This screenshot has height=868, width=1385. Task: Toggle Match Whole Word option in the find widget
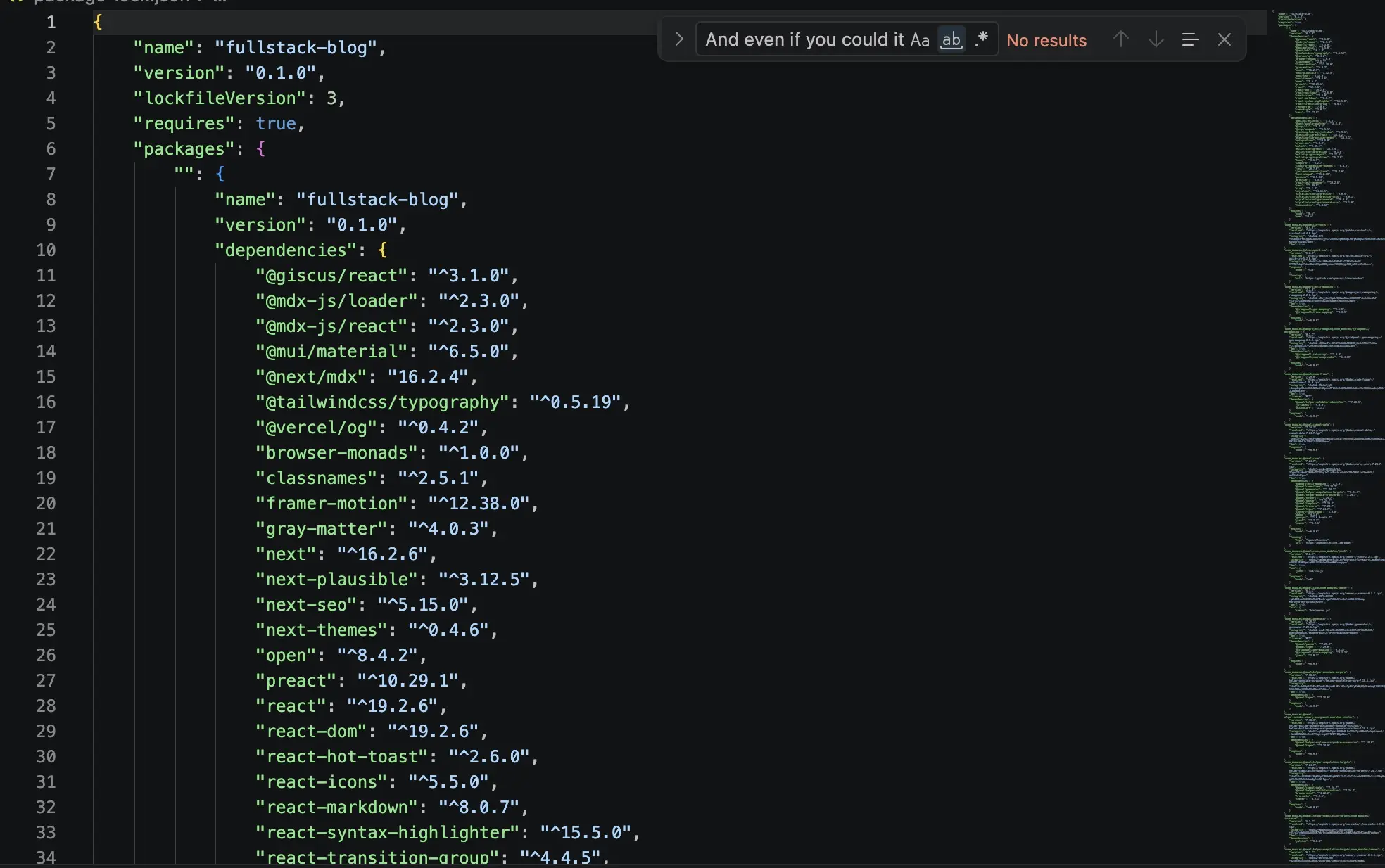[951, 39]
